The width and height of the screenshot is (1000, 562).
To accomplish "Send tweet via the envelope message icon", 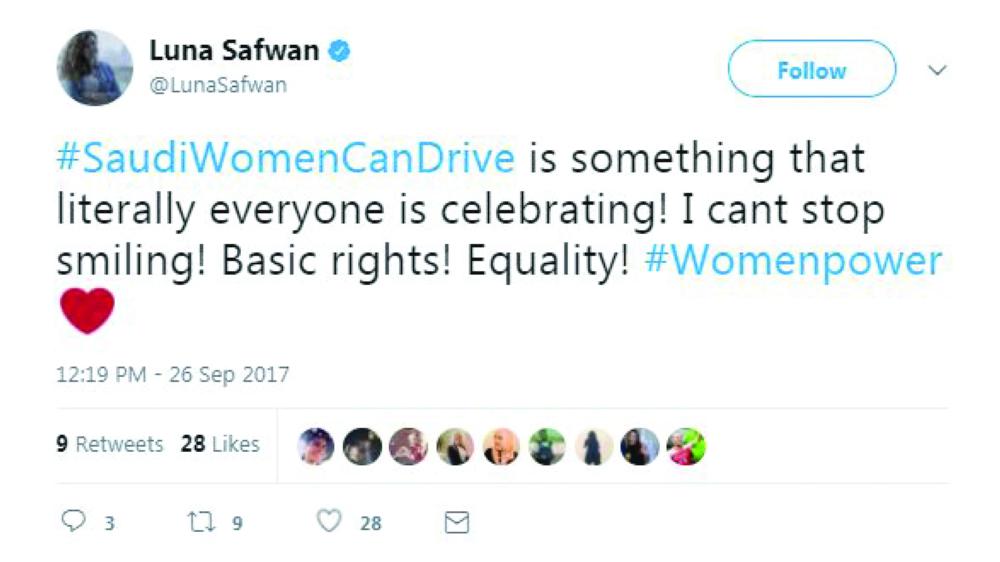I will (x=456, y=522).
